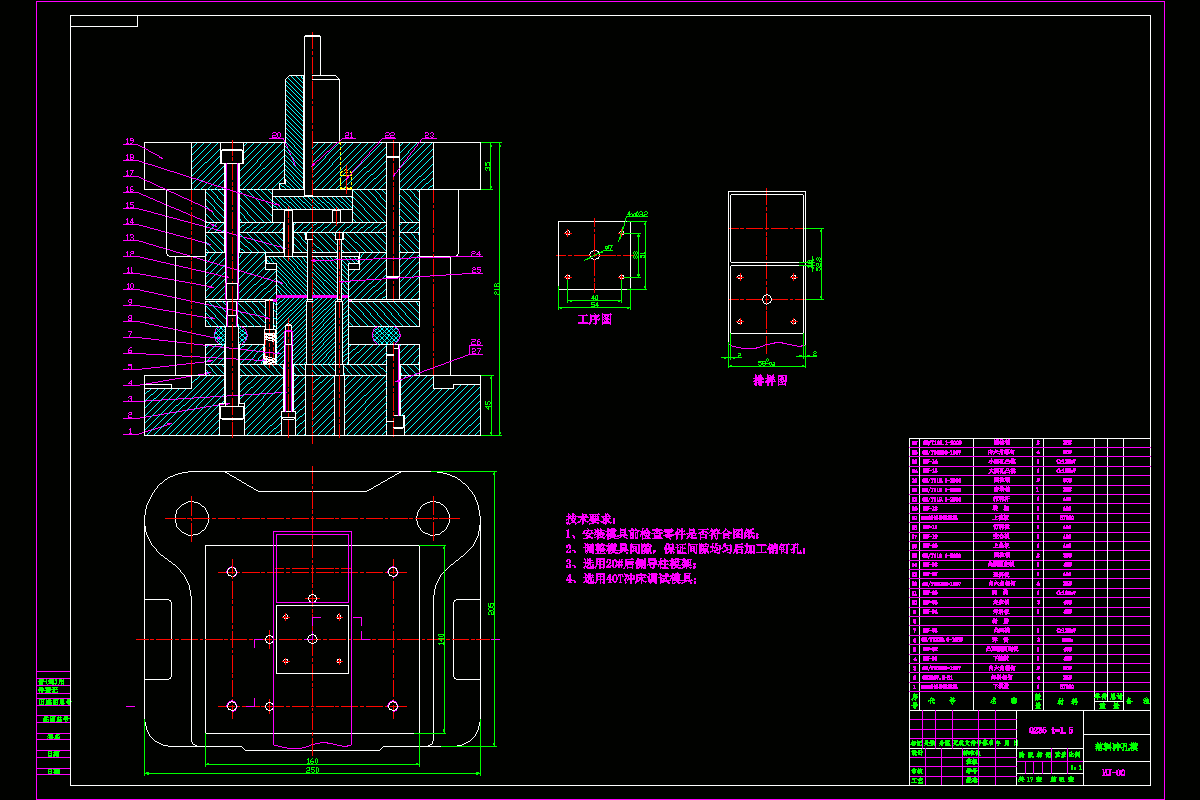Select the '205' height dimension in plan view
Screen dimensions: 1200x800
click(491, 609)
